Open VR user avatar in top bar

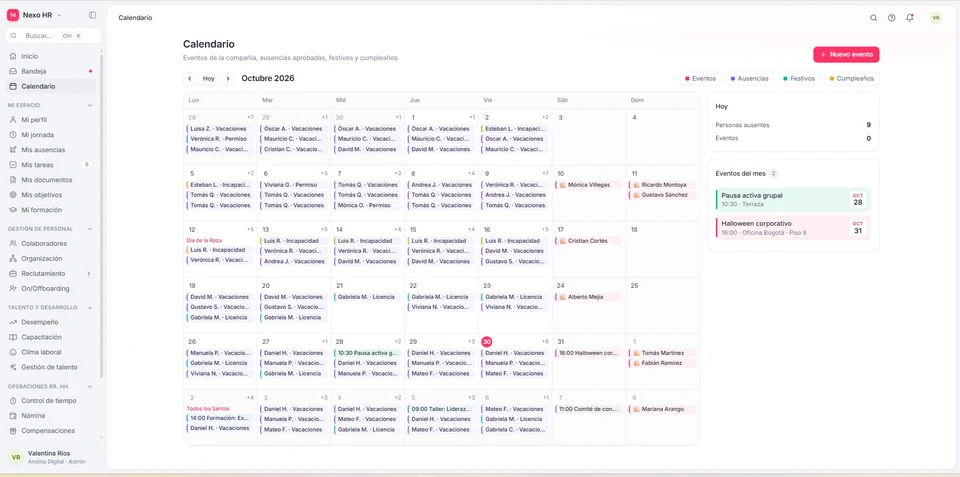click(x=936, y=18)
